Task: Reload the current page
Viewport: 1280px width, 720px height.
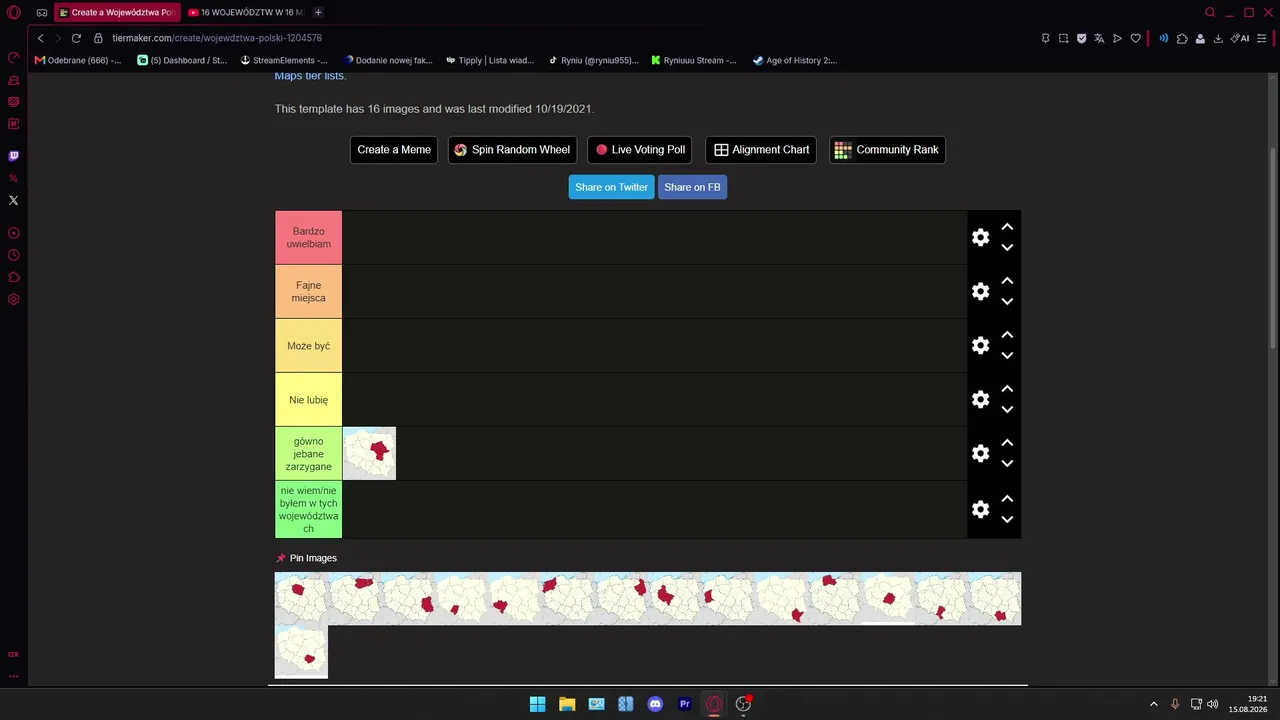Action: 76,38
